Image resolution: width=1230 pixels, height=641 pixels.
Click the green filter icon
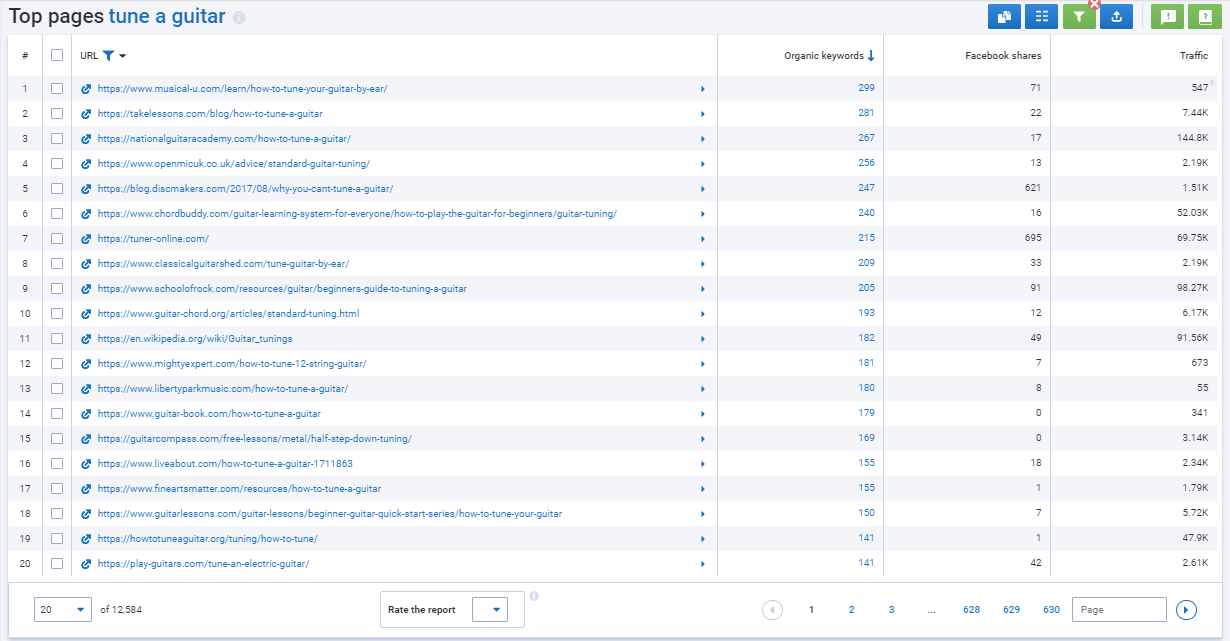click(x=1078, y=16)
